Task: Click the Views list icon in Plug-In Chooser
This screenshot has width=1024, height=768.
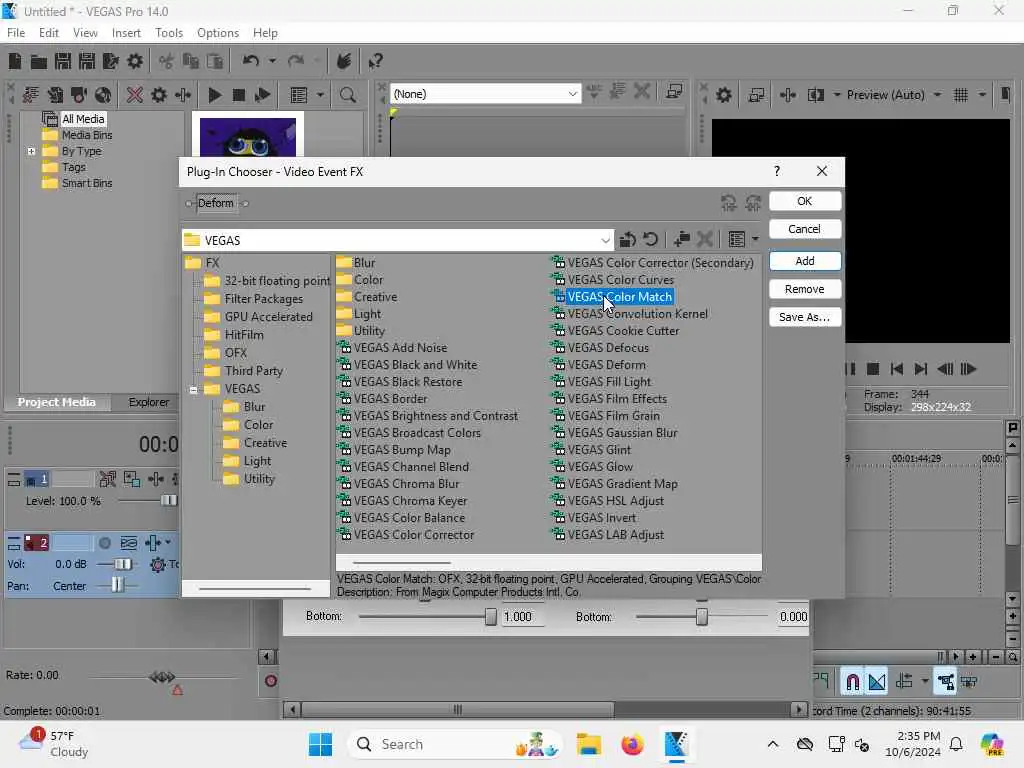Action: (736, 240)
